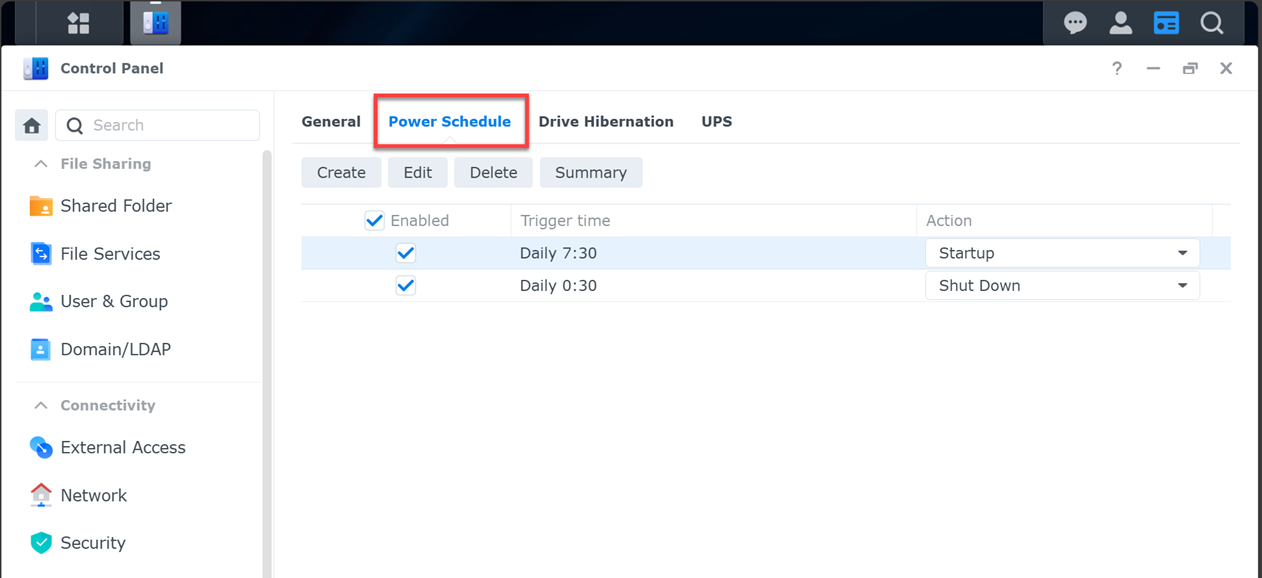Uncheck the Daily 7:30 schedule checkbox
The width and height of the screenshot is (1262, 578).
point(406,253)
